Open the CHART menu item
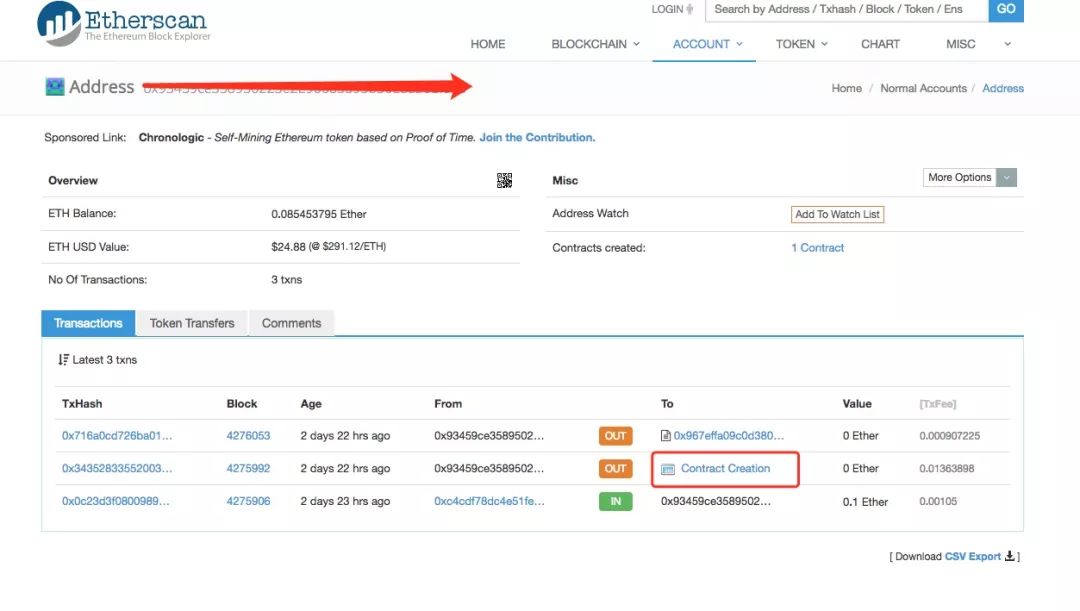The width and height of the screenshot is (1080, 611). coord(880,44)
